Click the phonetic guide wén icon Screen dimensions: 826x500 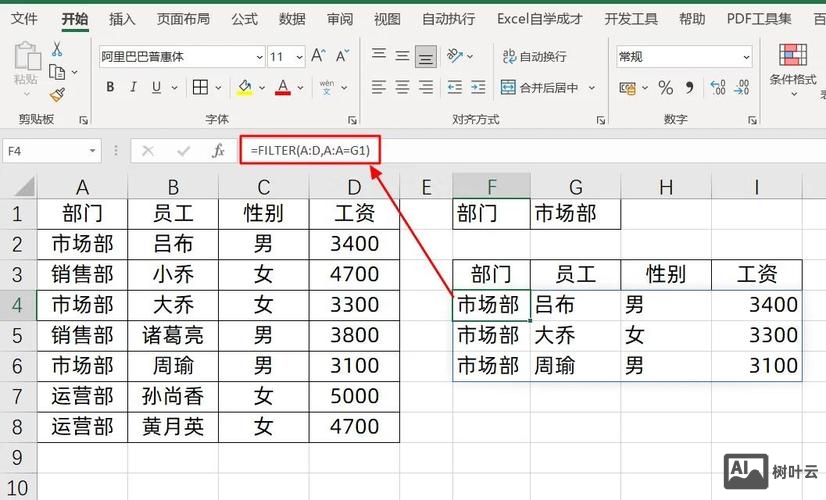(x=327, y=87)
